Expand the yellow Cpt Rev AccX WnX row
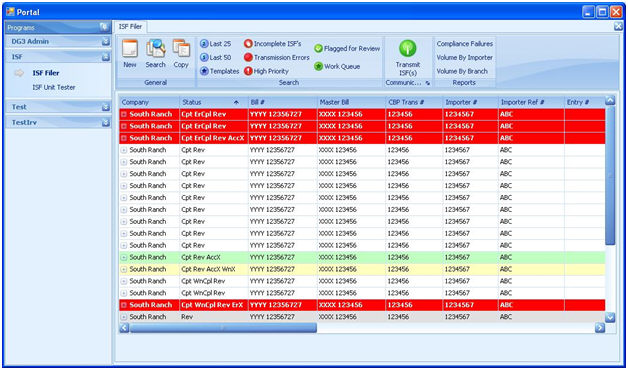The height and width of the screenshot is (370, 628). [124, 269]
